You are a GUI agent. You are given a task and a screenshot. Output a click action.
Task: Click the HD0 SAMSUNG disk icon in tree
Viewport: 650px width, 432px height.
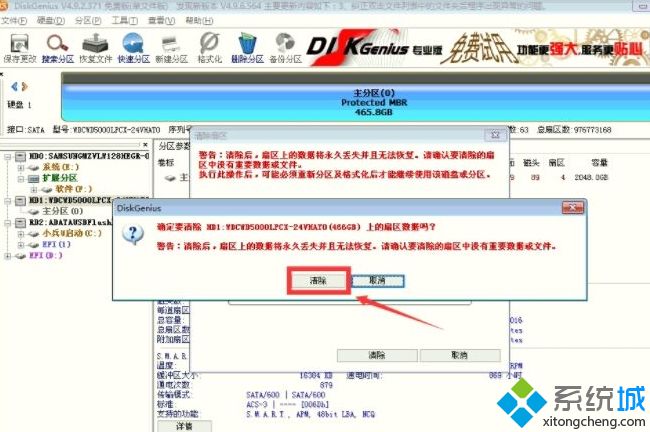pos(20,156)
